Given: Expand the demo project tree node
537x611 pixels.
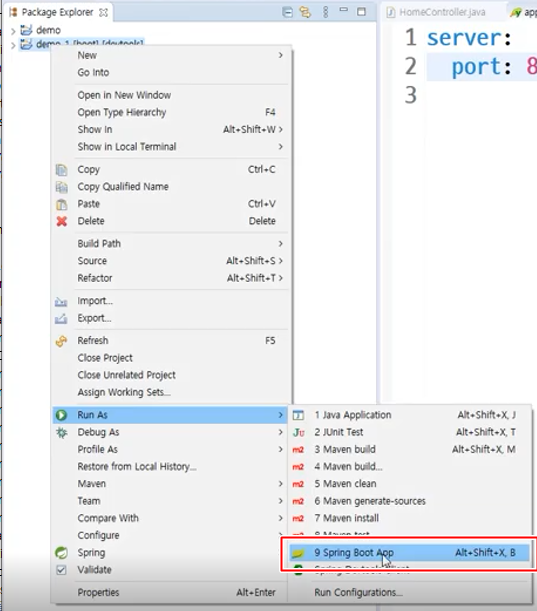Looking at the screenshot, I should [x=13, y=31].
